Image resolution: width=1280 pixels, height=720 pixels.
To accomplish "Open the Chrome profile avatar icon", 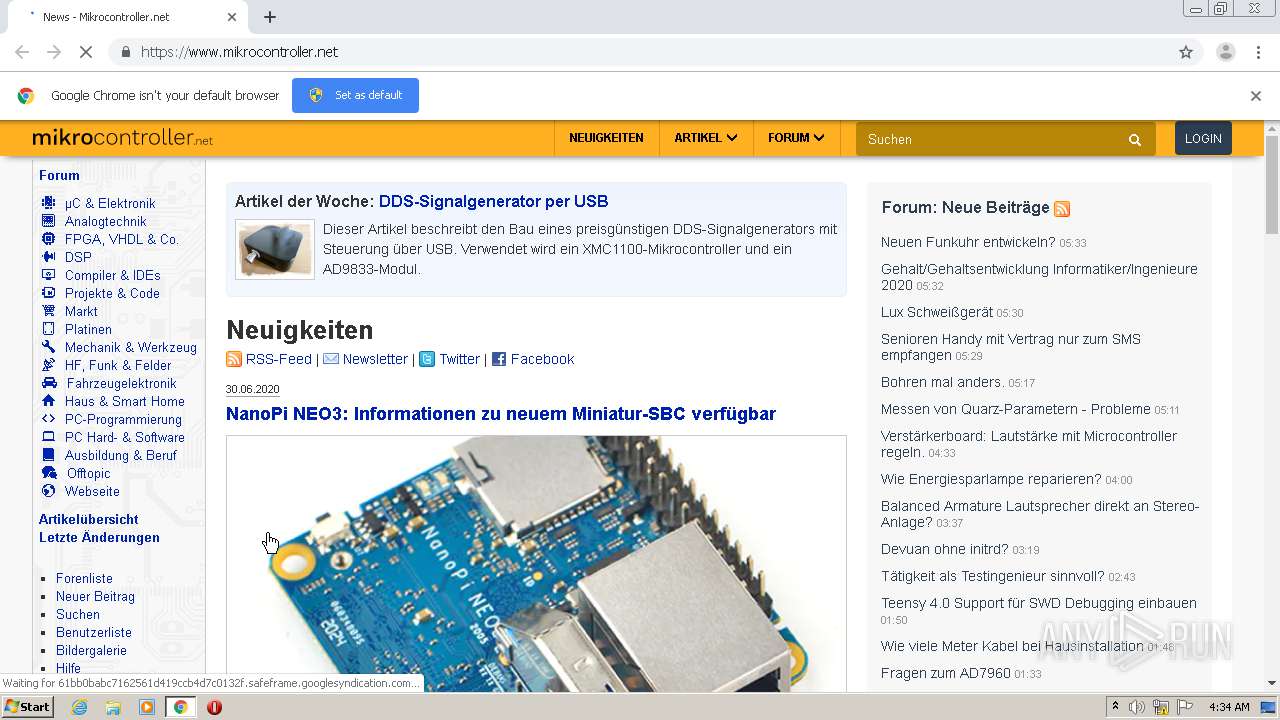I will [x=1226, y=52].
